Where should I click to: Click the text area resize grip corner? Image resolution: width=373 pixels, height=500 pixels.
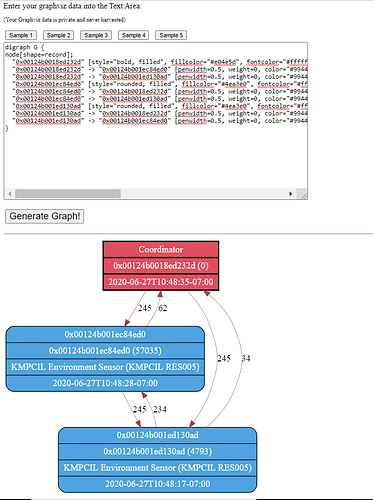click(302, 194)
